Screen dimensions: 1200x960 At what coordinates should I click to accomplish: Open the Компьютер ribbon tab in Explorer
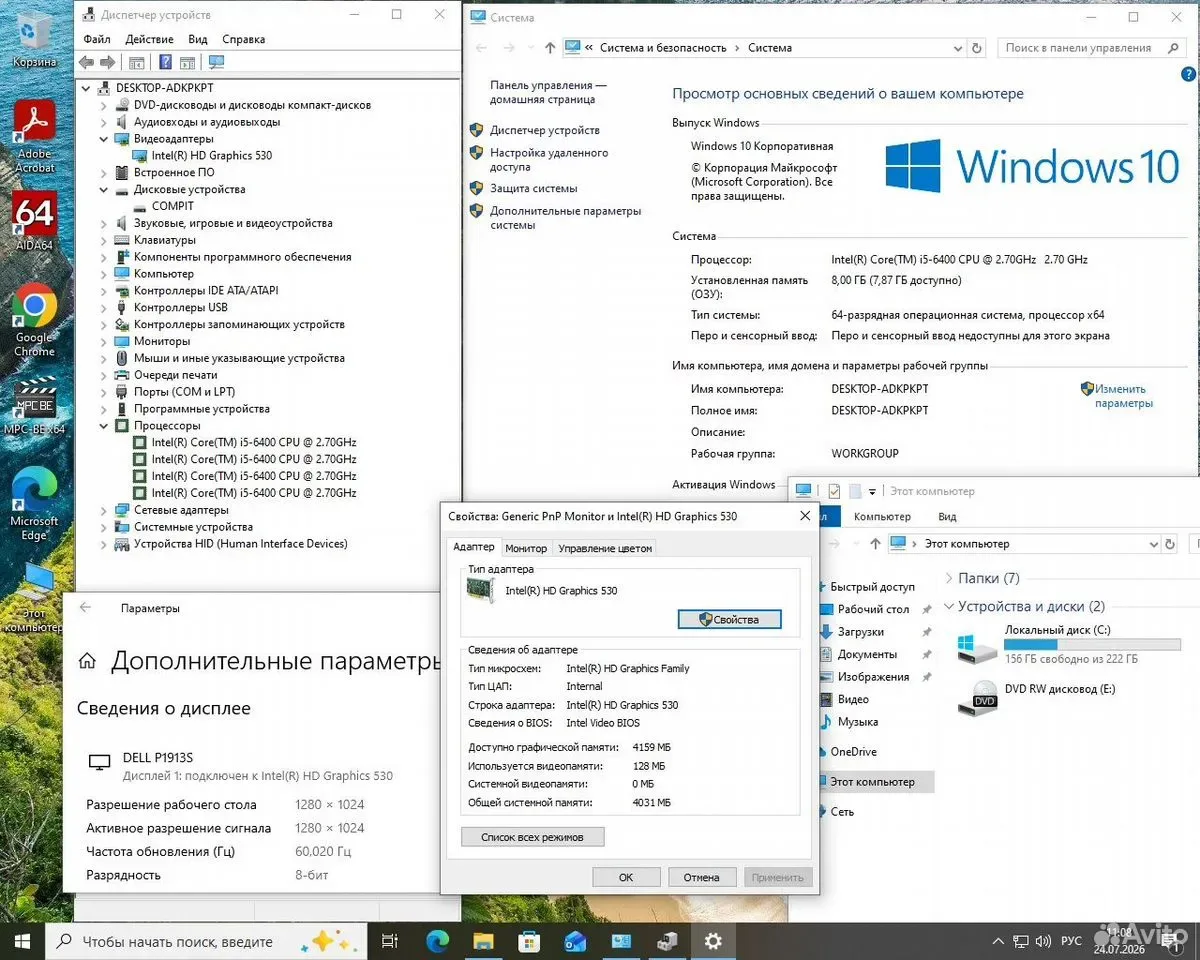point(882,517)
